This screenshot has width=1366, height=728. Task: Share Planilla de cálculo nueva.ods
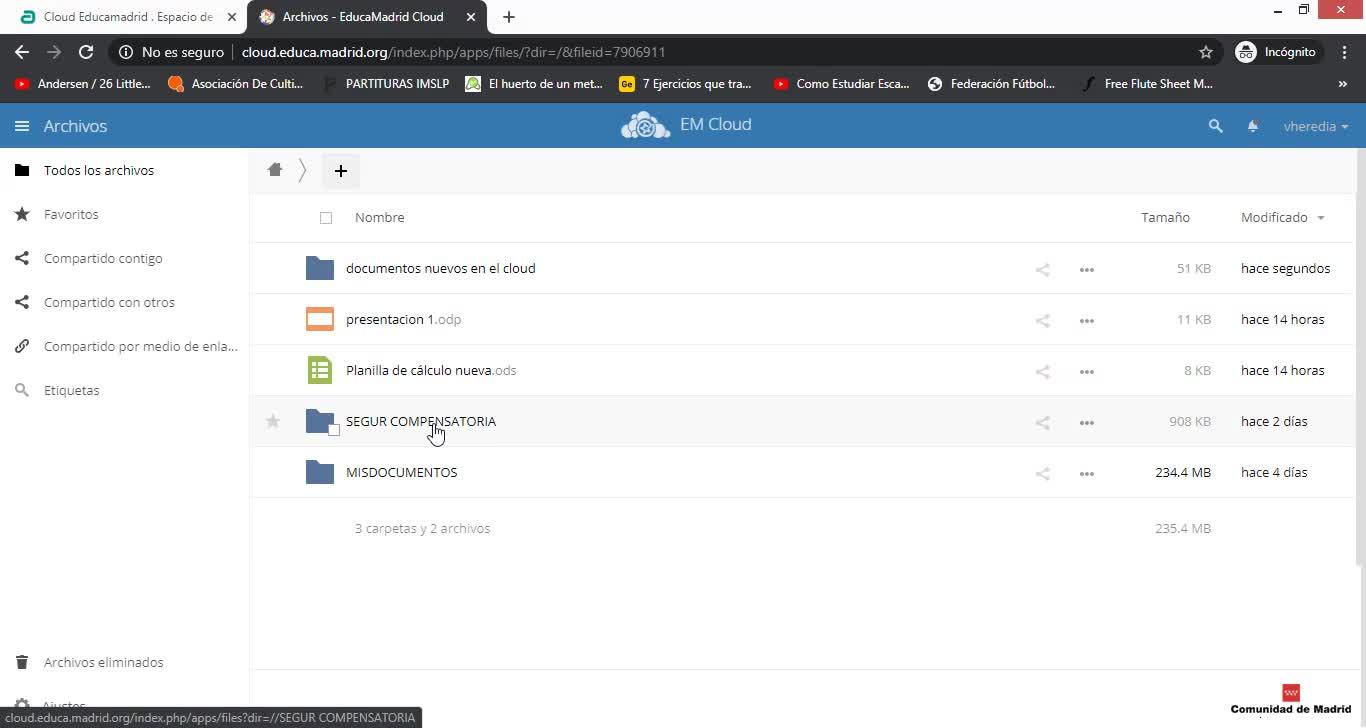tap(1042, 371)
